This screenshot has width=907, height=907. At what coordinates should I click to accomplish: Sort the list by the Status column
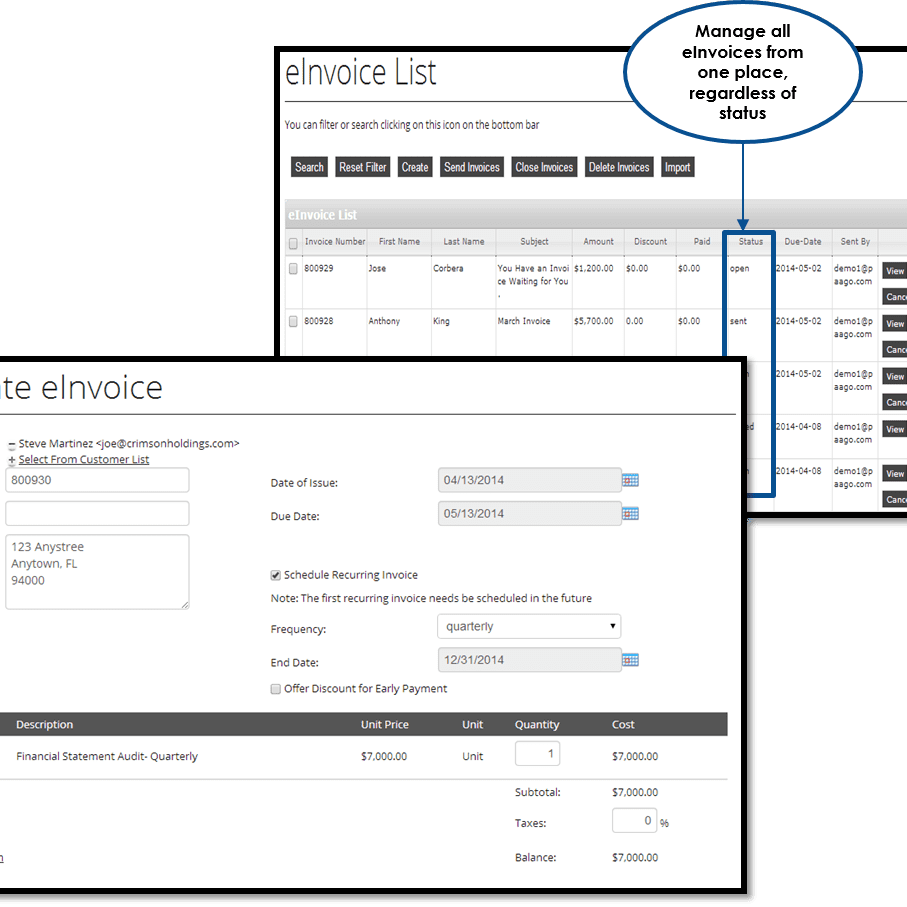click(749, 241)
